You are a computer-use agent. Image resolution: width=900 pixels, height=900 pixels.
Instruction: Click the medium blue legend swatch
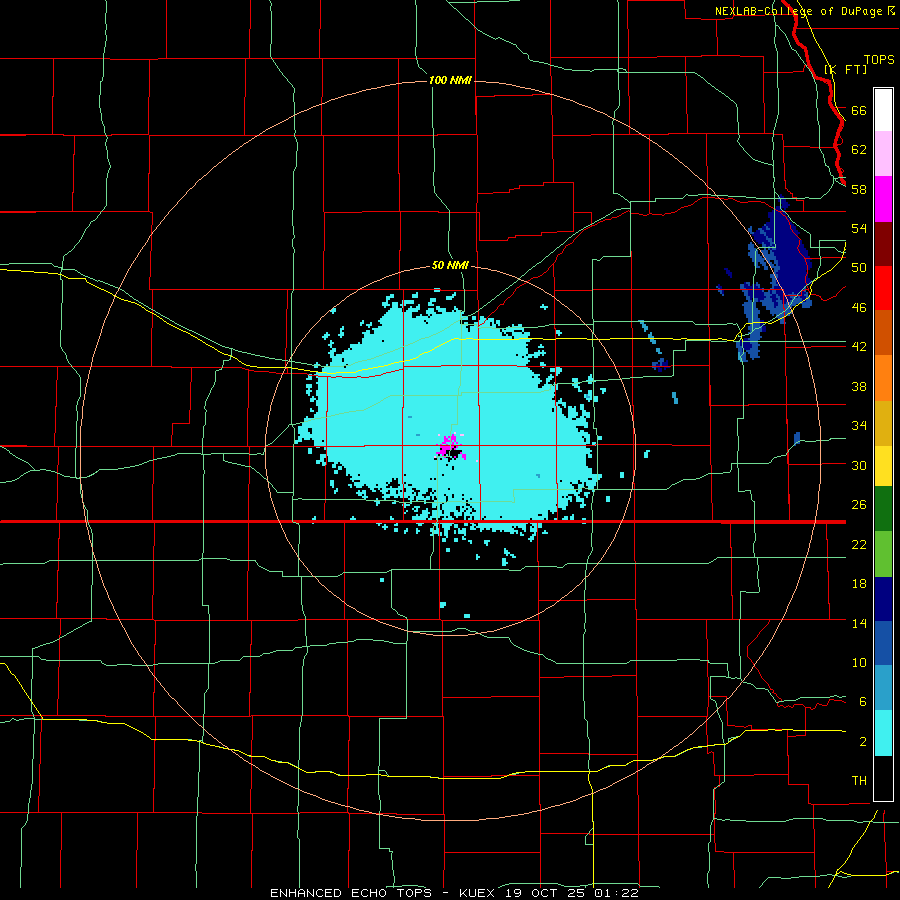point(883,643)
